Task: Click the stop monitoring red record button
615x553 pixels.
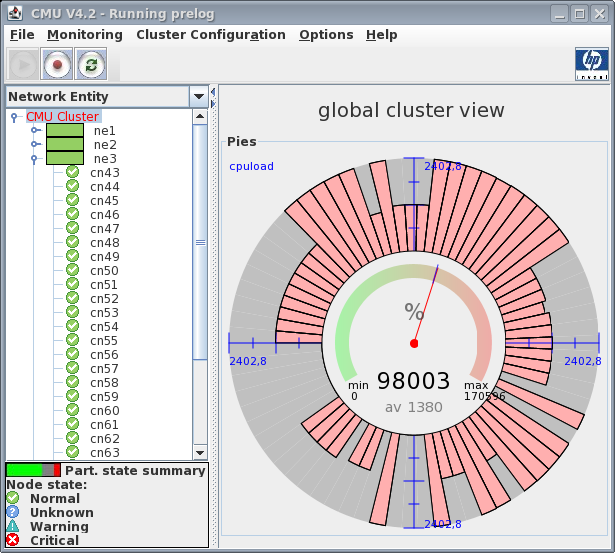Action: click(x=57, y=64)
